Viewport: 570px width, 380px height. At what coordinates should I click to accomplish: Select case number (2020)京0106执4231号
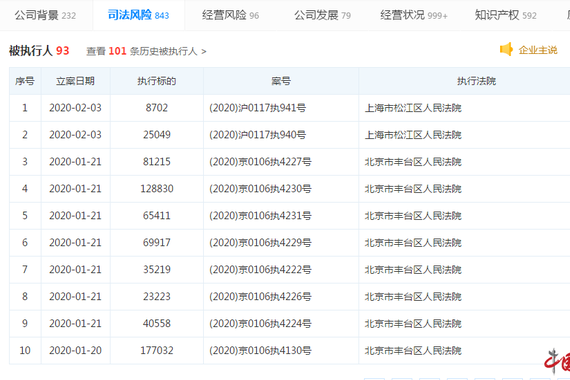tap(260, 216)
